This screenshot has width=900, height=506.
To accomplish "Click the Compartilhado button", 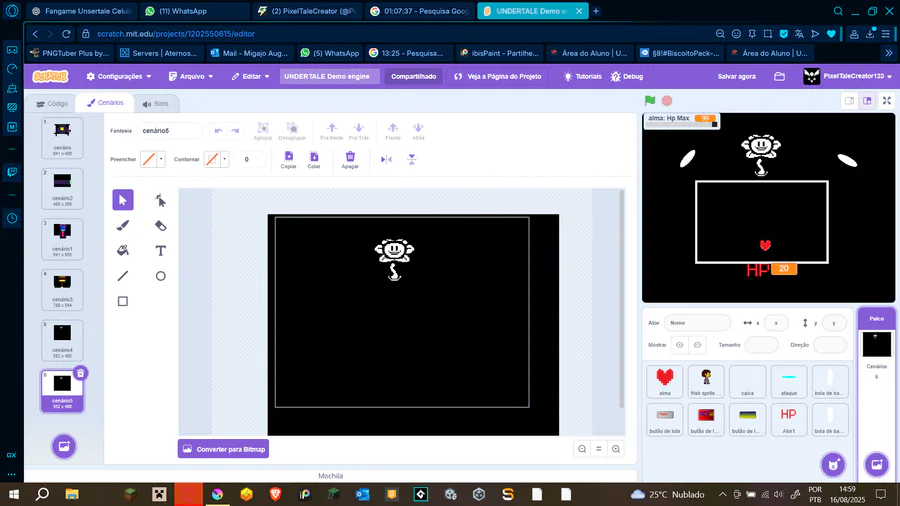I will point(414,76).
